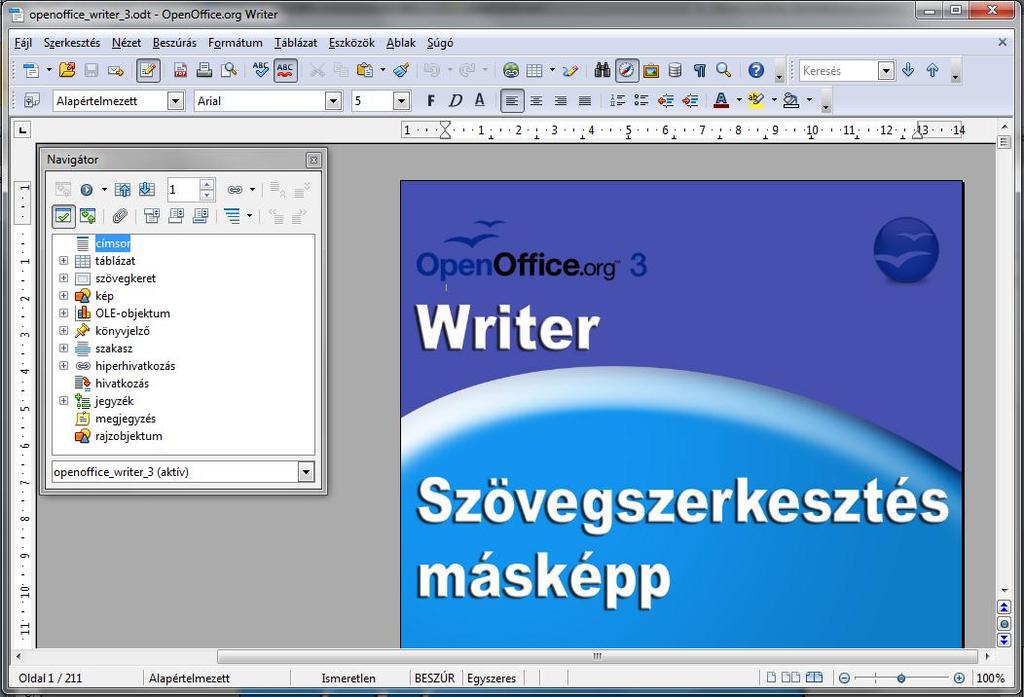Toggle Nonprinting Characters pilcrow
1024x697 pixels.
(699, 70)
